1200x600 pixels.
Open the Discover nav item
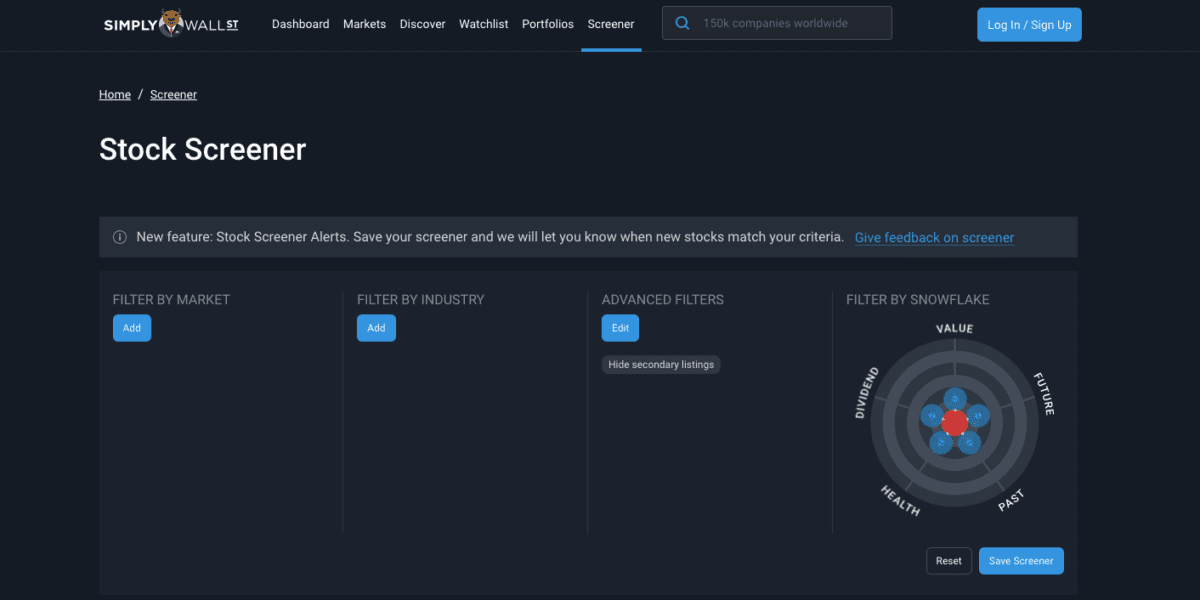422,24
